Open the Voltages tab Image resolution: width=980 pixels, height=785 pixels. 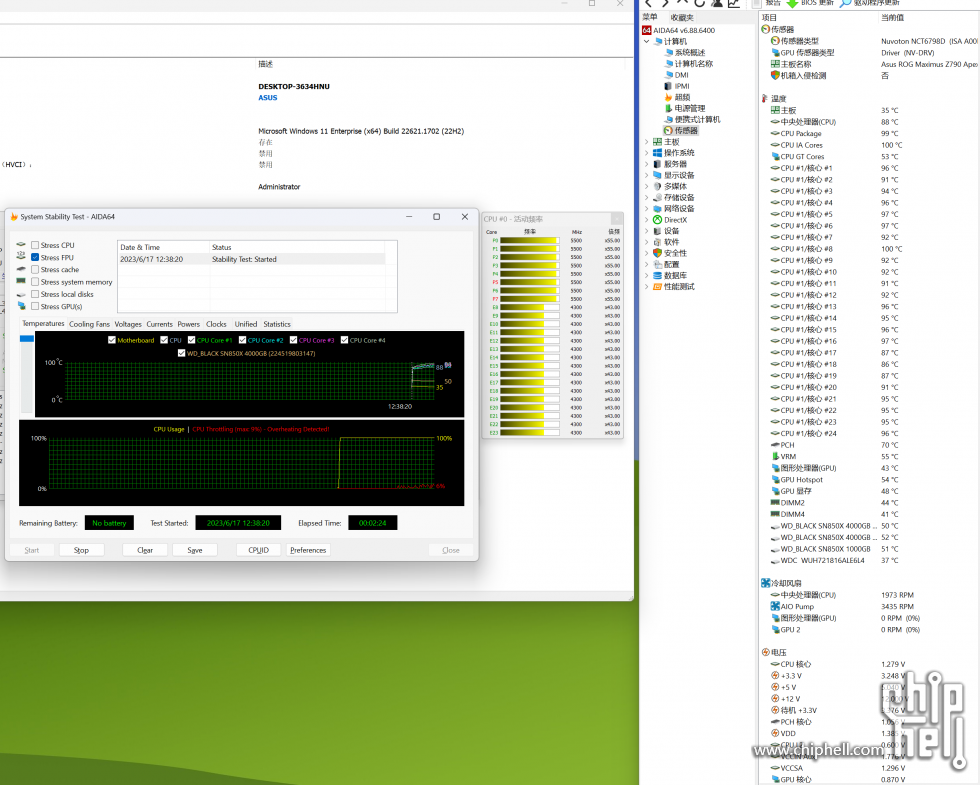point(128,324)
